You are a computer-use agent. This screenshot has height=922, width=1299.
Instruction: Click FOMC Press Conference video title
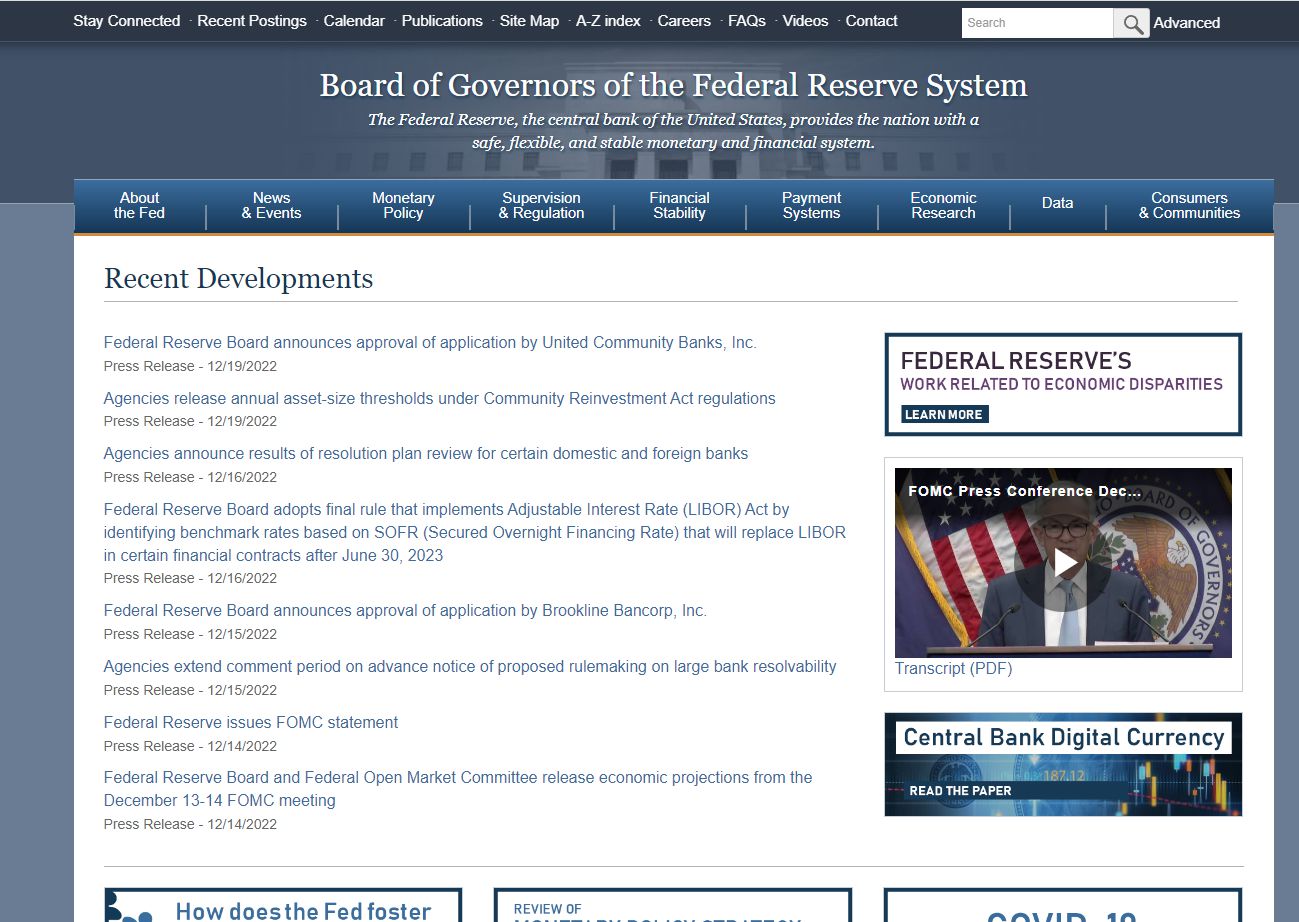(1024, 491)
